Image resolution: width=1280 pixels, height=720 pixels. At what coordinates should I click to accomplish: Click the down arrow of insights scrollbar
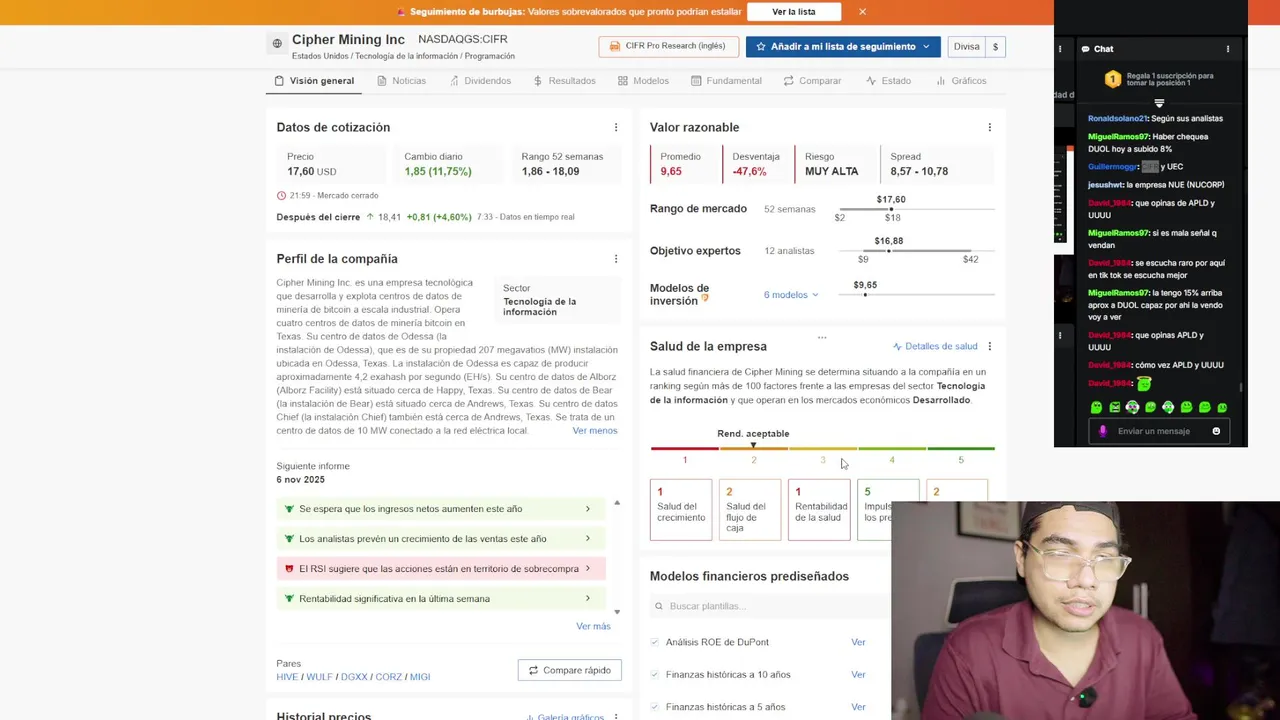point(617,611)
